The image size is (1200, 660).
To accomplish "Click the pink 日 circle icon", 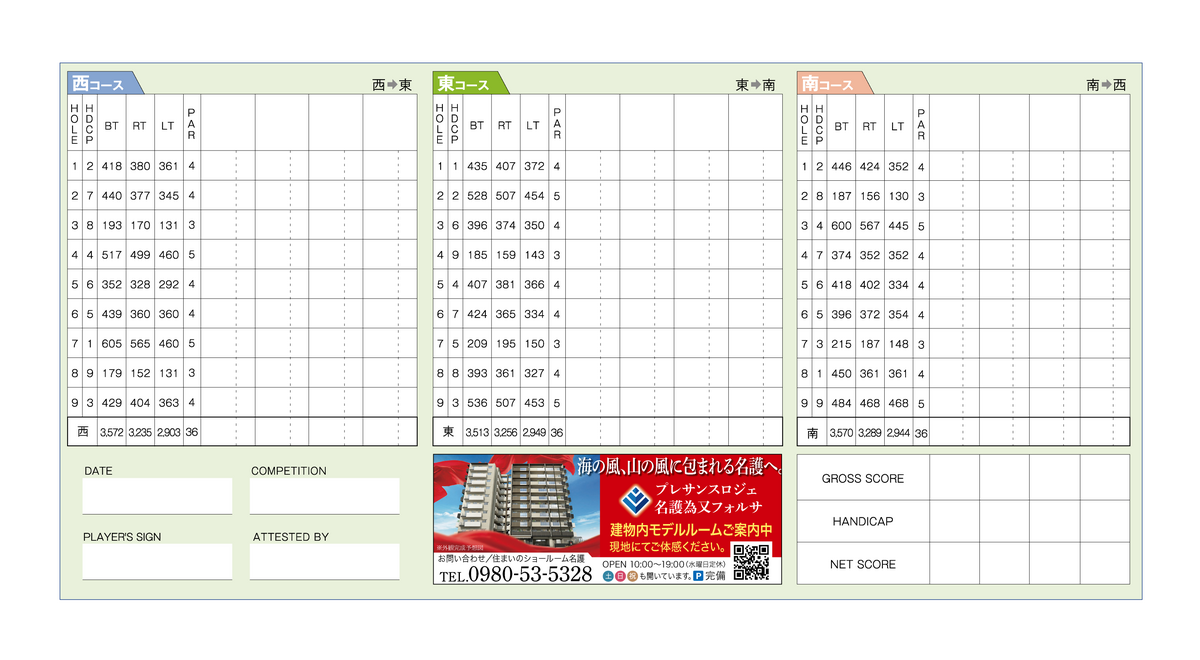I will (x=619, y=576).
